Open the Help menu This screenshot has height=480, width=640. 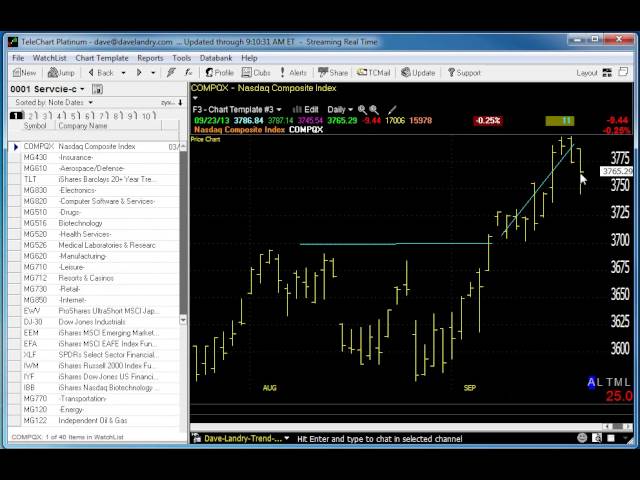point(249,58)
